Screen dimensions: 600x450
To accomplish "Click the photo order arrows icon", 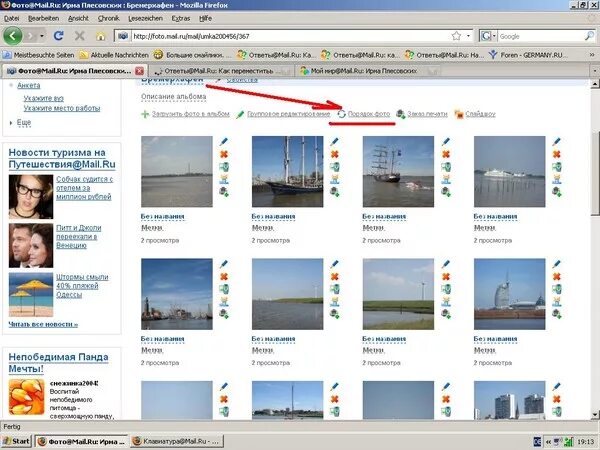I will coord(341,114).
